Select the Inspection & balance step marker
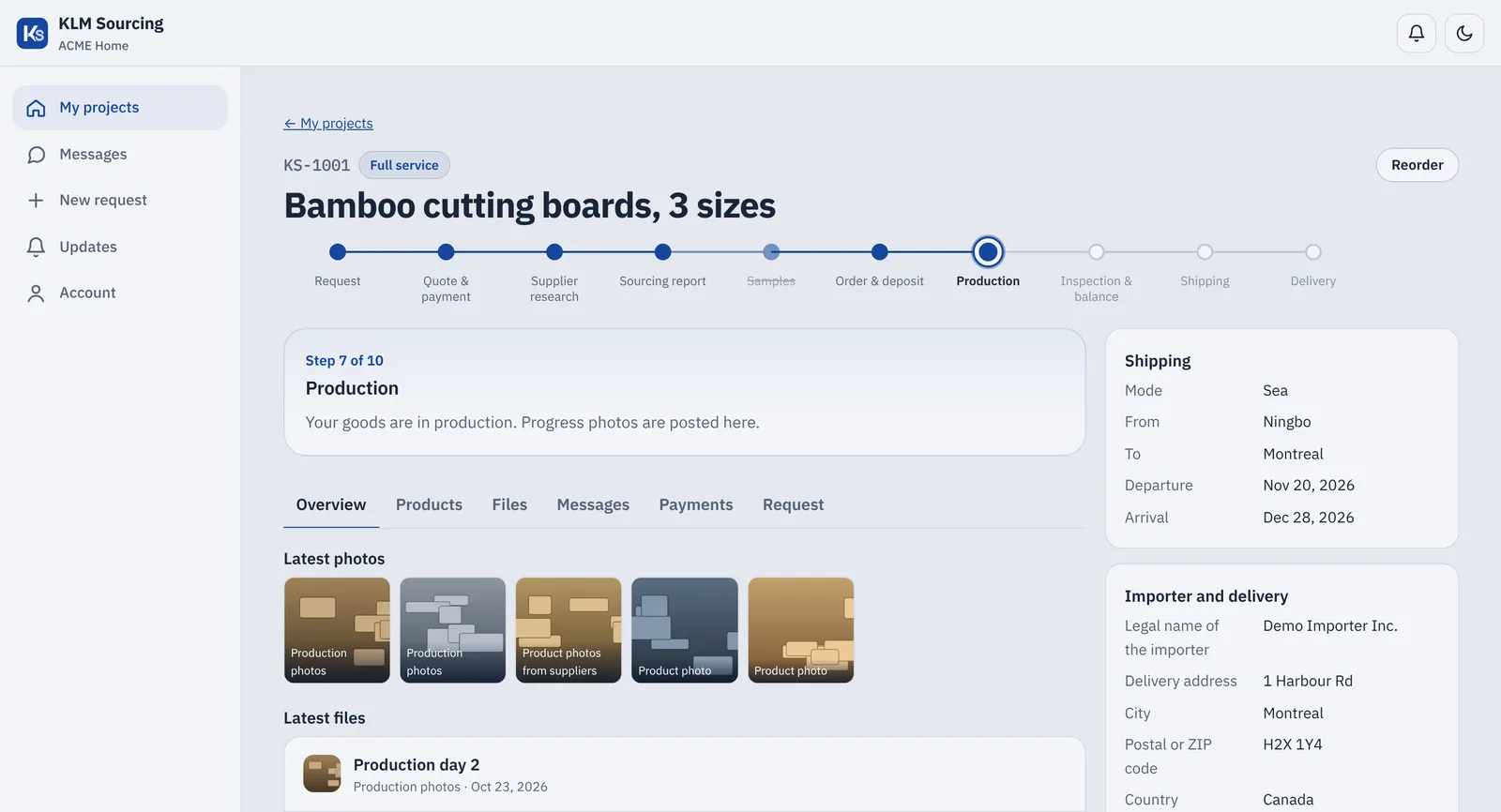 pos(1097,252)
